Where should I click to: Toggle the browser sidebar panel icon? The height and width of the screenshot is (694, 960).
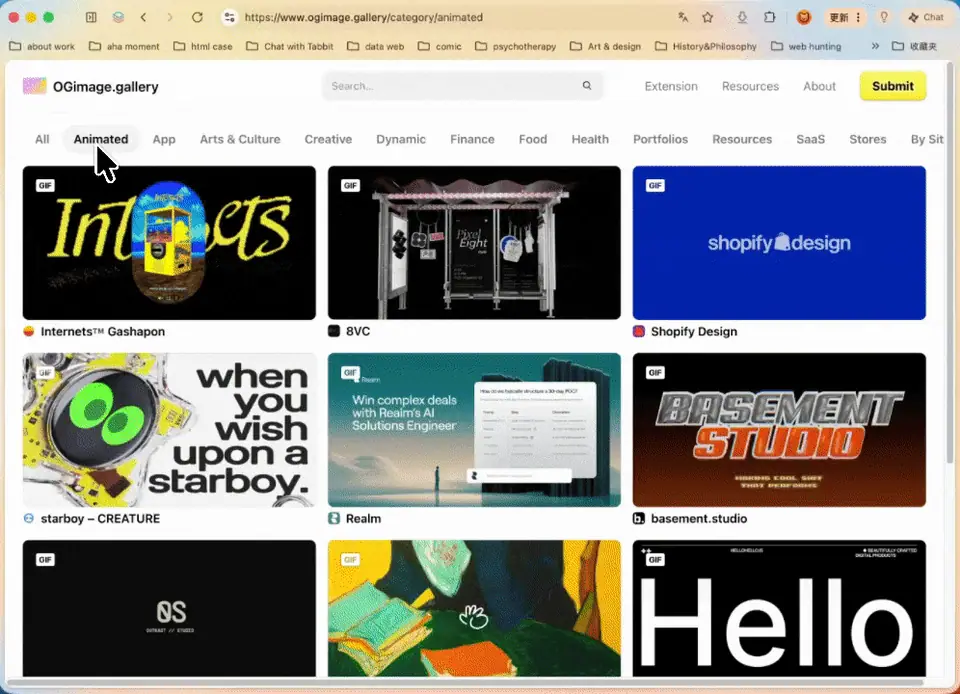[91, 17]
